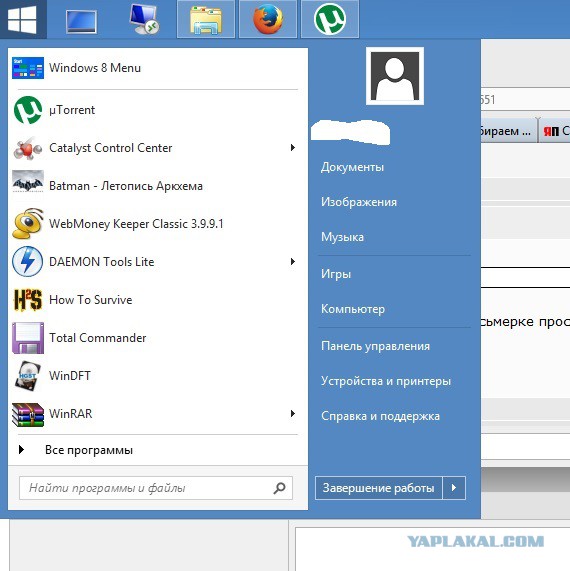570x571 pixels.
Task: Click Catalyst Control Center label
Action: coord(110,148)
